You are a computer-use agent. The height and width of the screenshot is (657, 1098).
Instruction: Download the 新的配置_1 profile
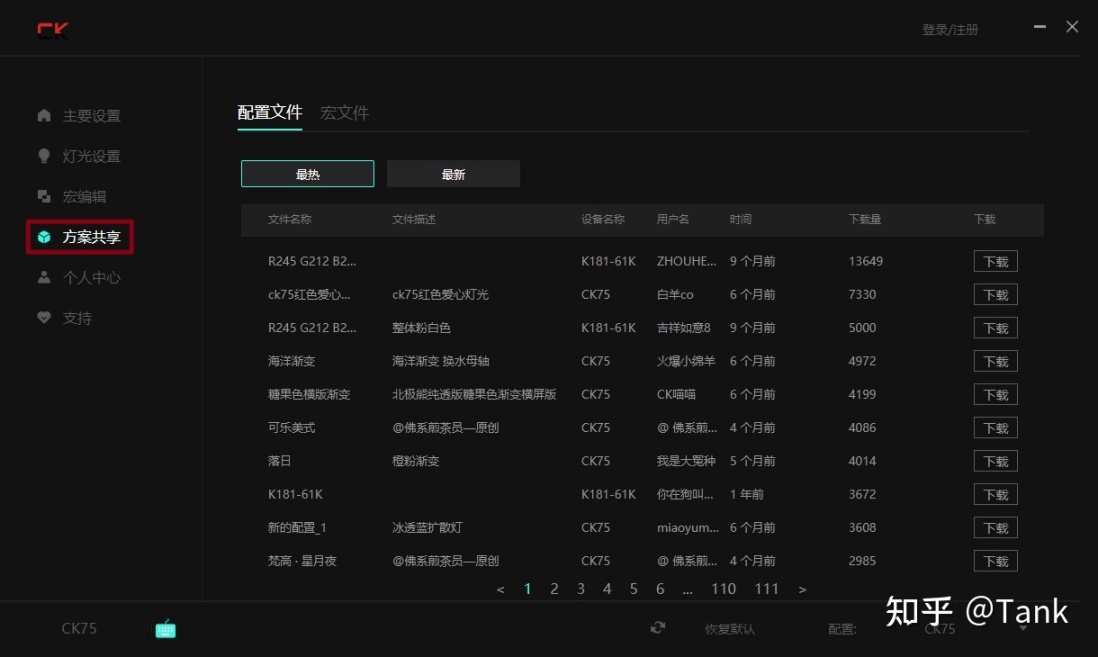pos(995,527)
